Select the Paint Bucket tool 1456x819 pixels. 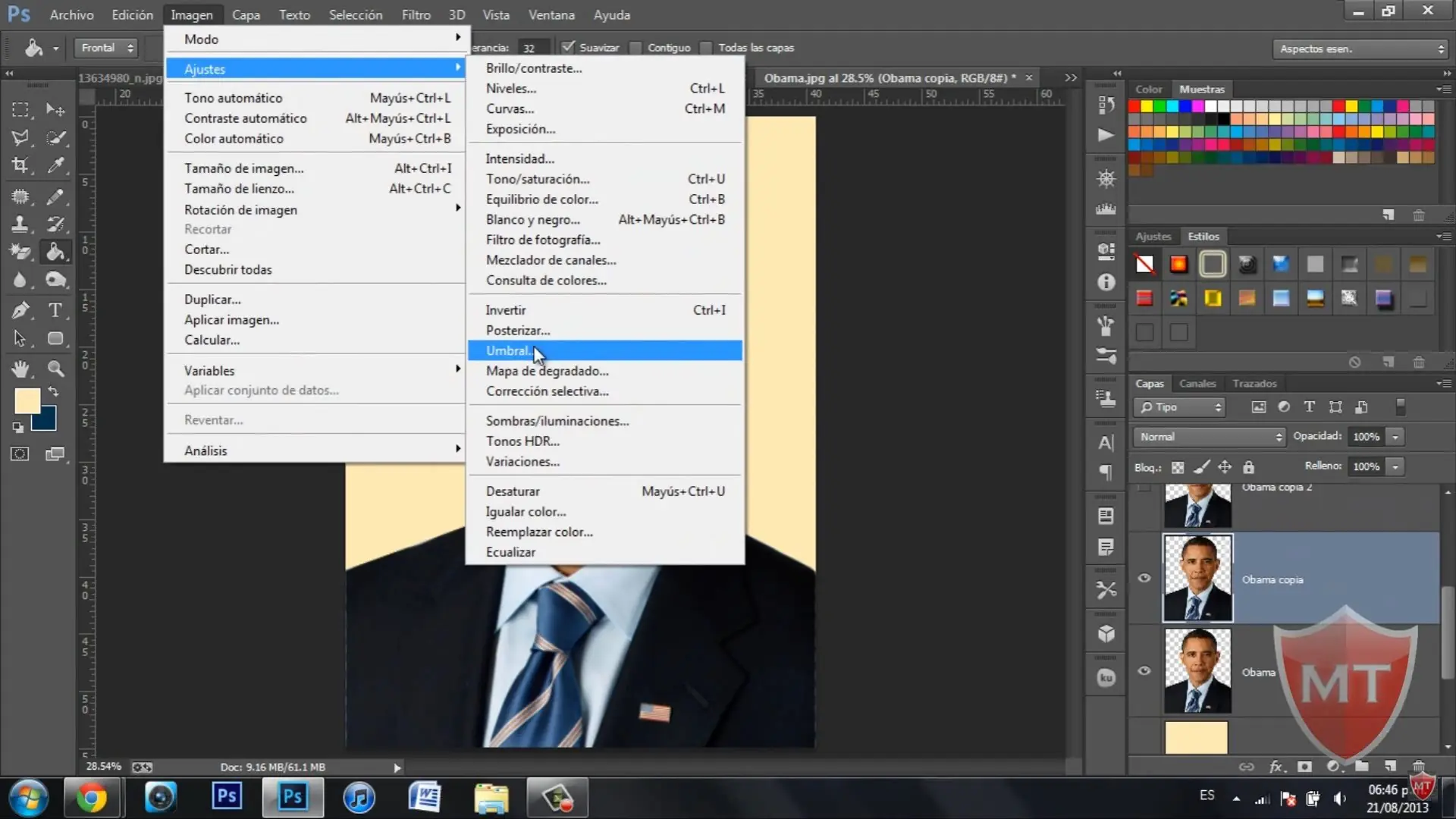point(55,252)
